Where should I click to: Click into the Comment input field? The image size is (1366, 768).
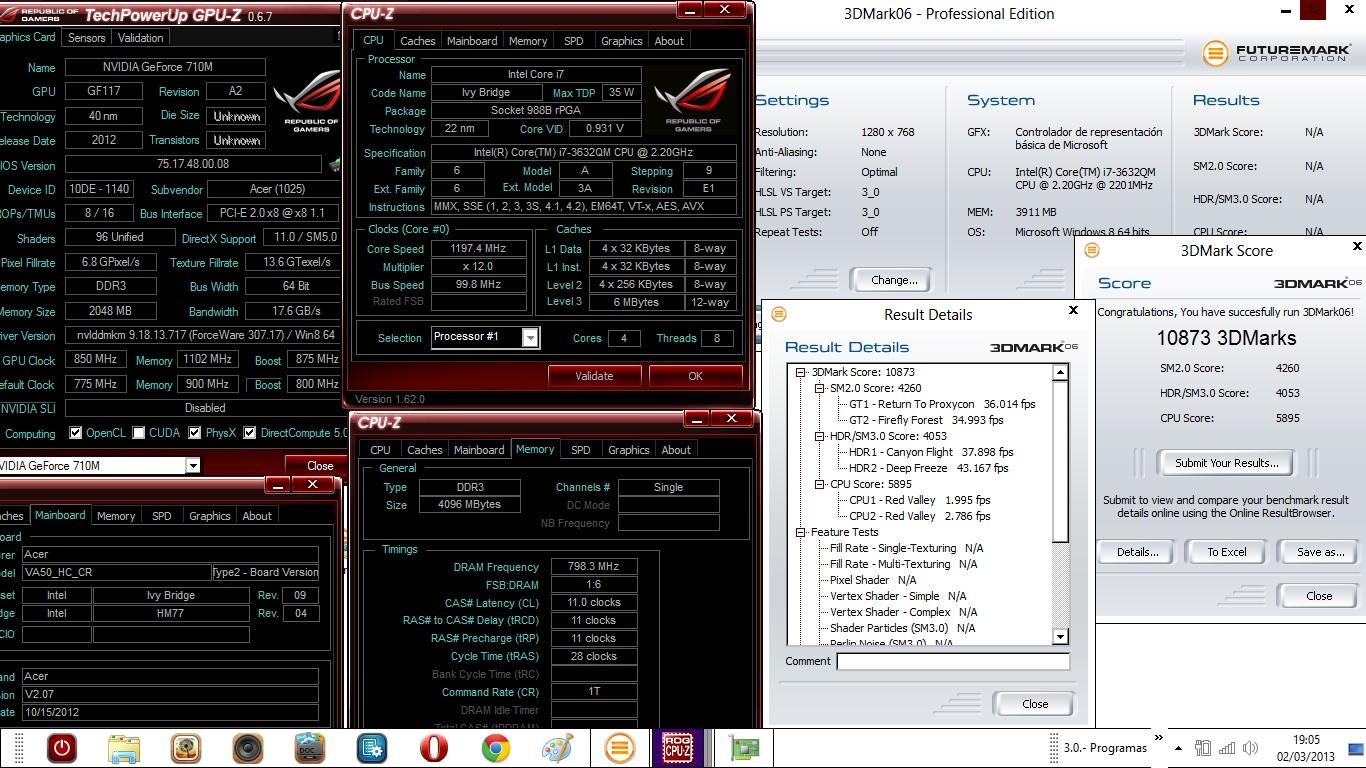point(953,661)
